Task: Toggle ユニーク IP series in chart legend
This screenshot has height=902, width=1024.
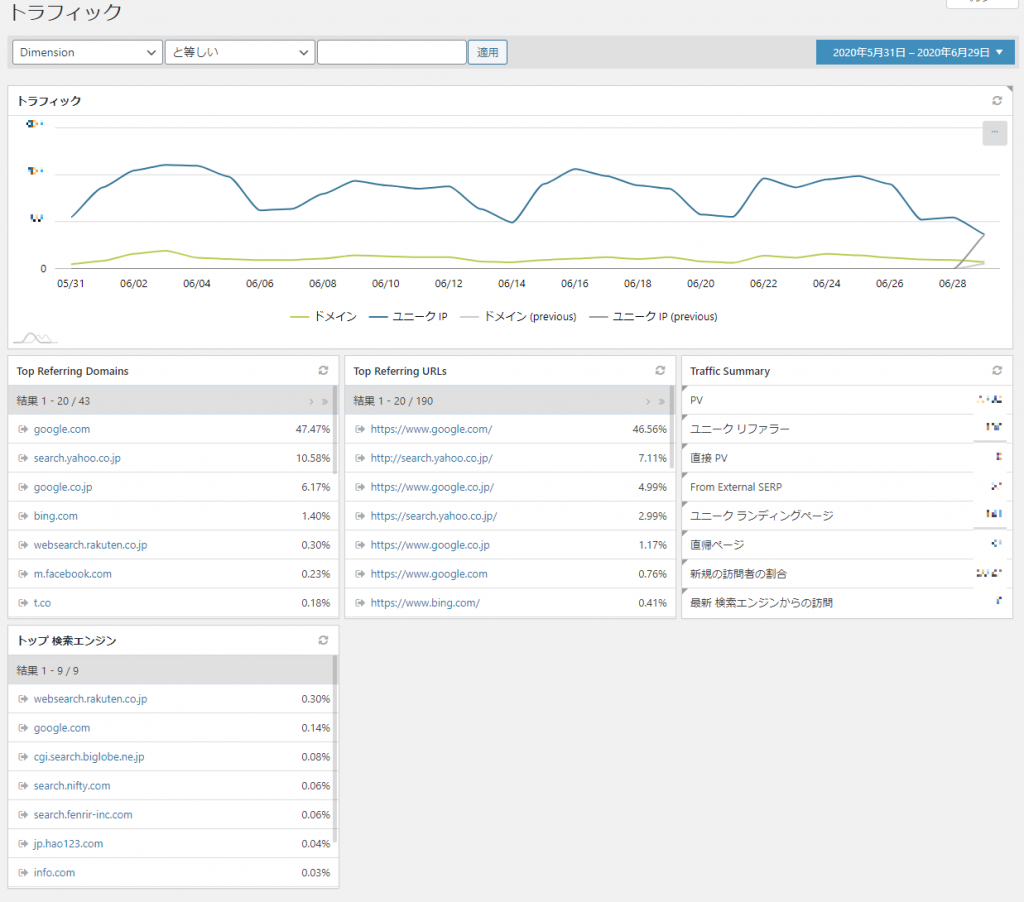Action: click(408, 316)
